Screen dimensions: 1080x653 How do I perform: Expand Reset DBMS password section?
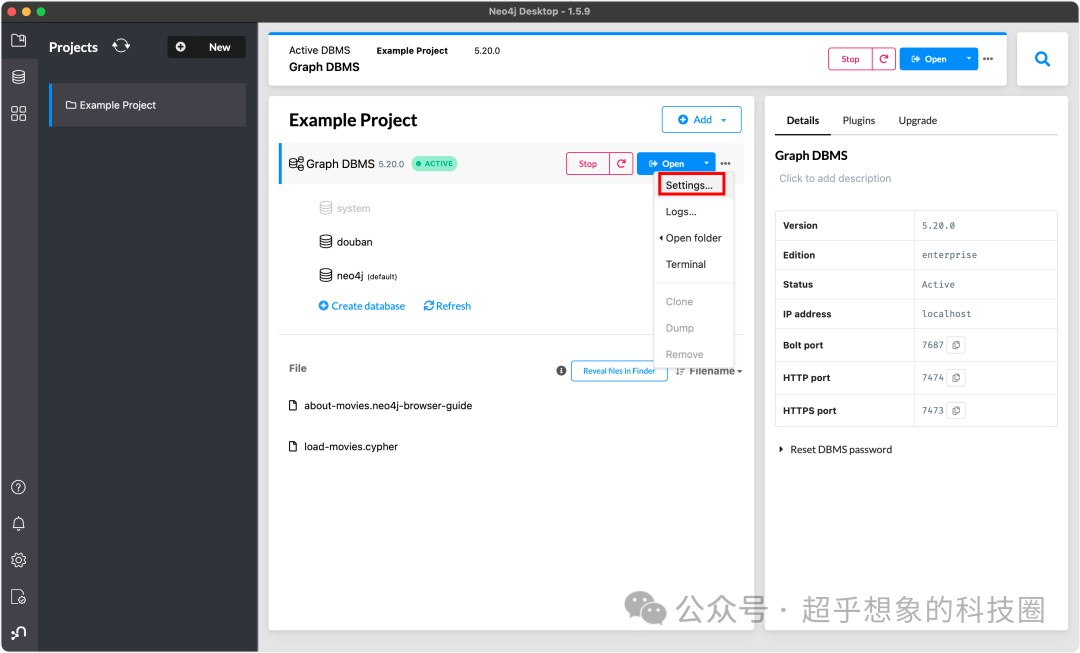835,450
